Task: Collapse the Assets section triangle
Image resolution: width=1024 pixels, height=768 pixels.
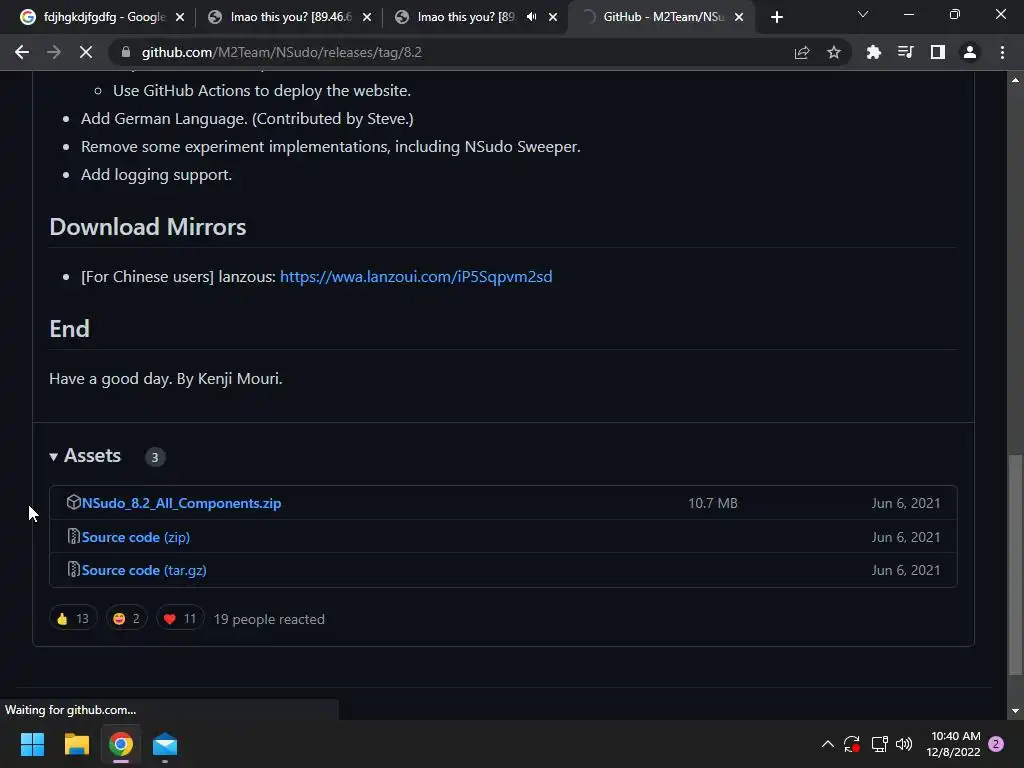Action: point(54,456)
